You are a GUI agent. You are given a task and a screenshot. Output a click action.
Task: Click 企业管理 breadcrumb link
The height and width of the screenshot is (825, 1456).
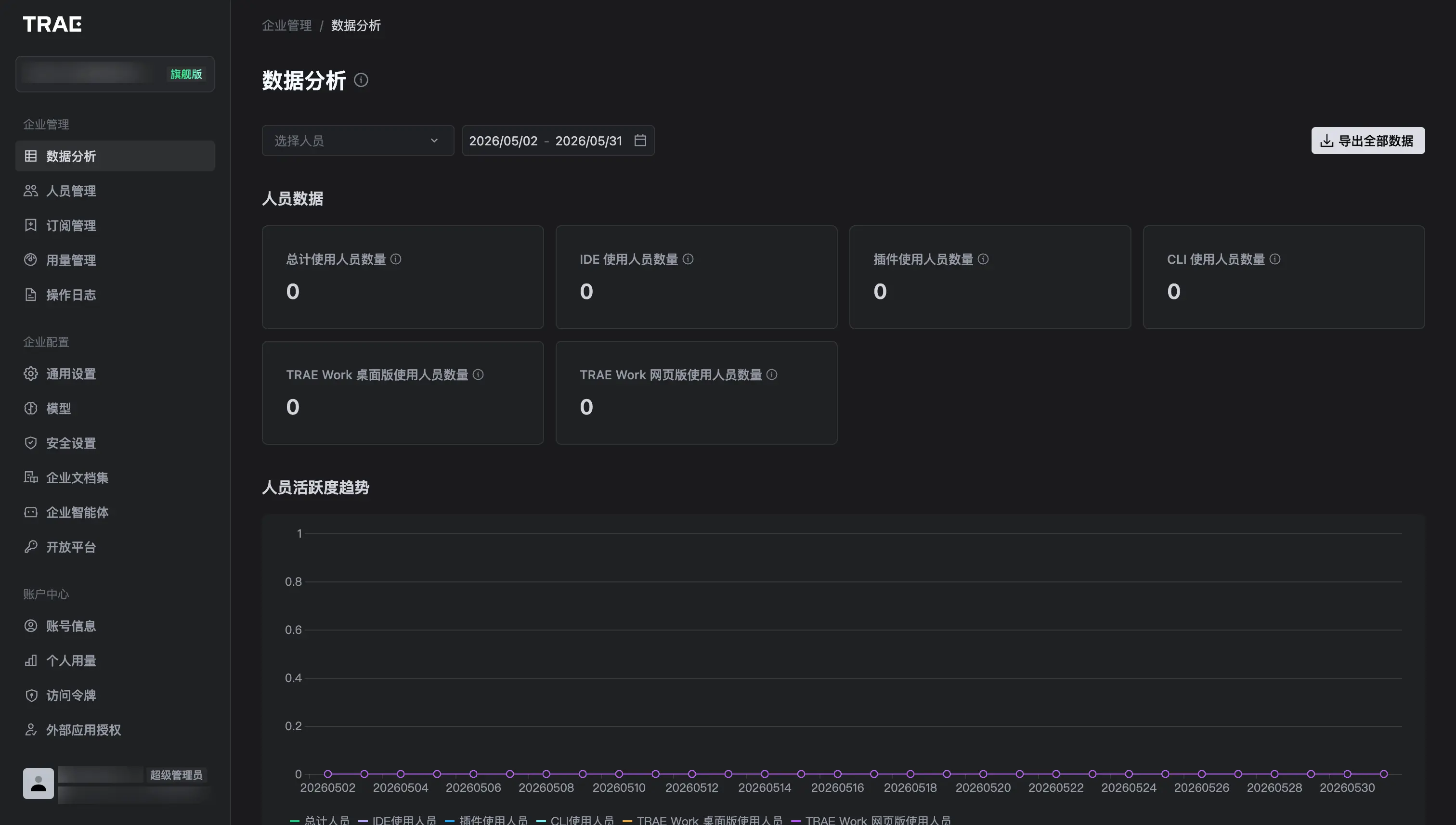[x=287, y=26]
